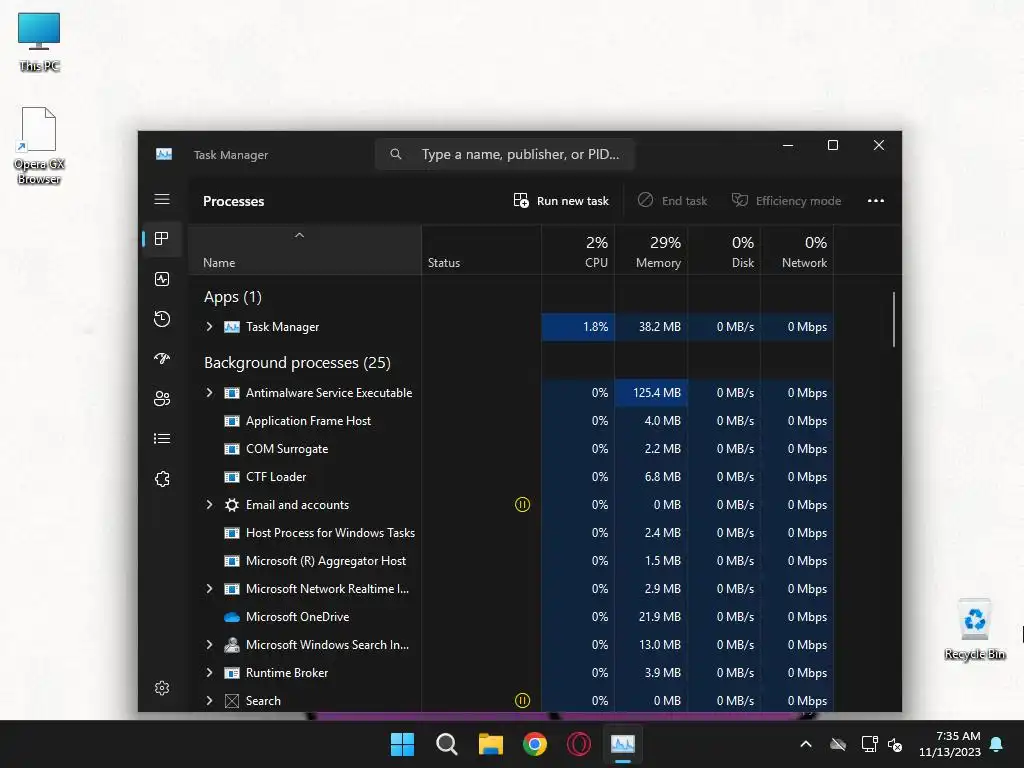Launch Opera from the taskbar
The image size is (1024, 768).
579,744
